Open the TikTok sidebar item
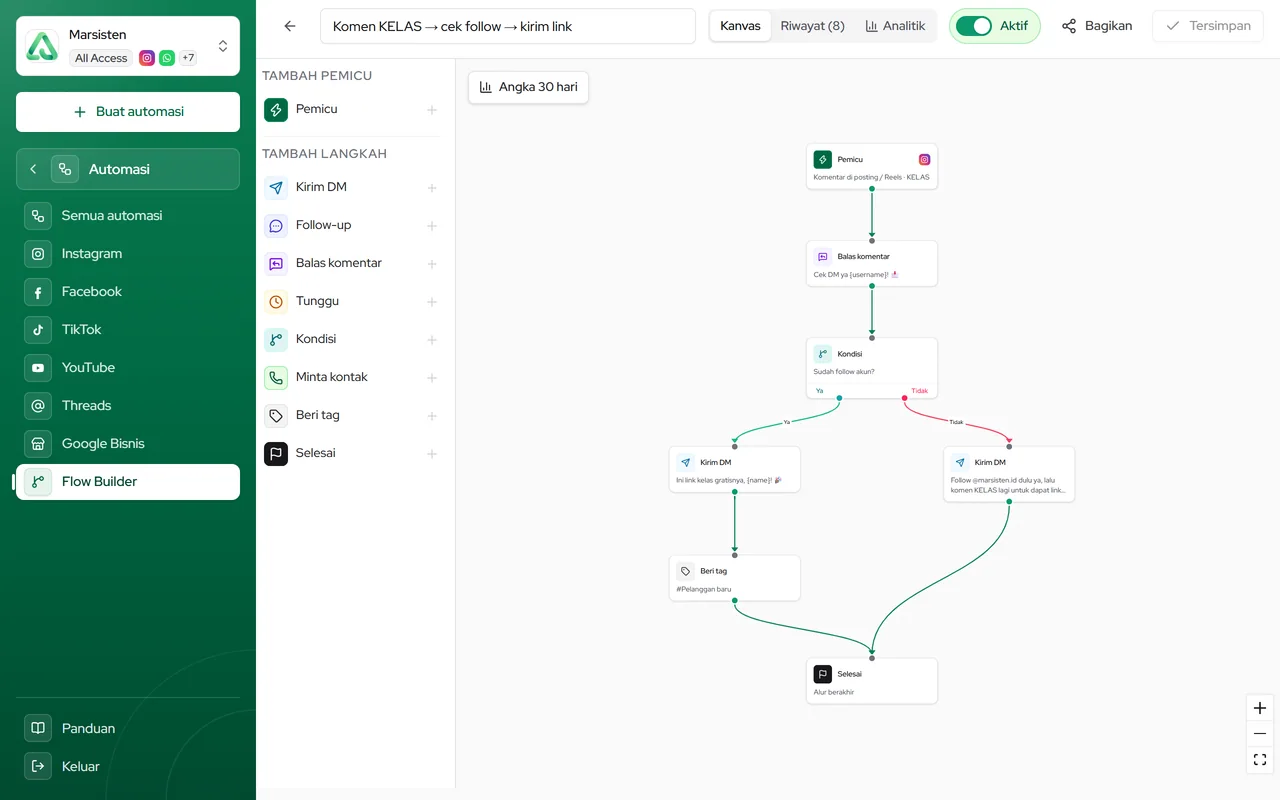1280x800 pixels. [x=128, y=330]
